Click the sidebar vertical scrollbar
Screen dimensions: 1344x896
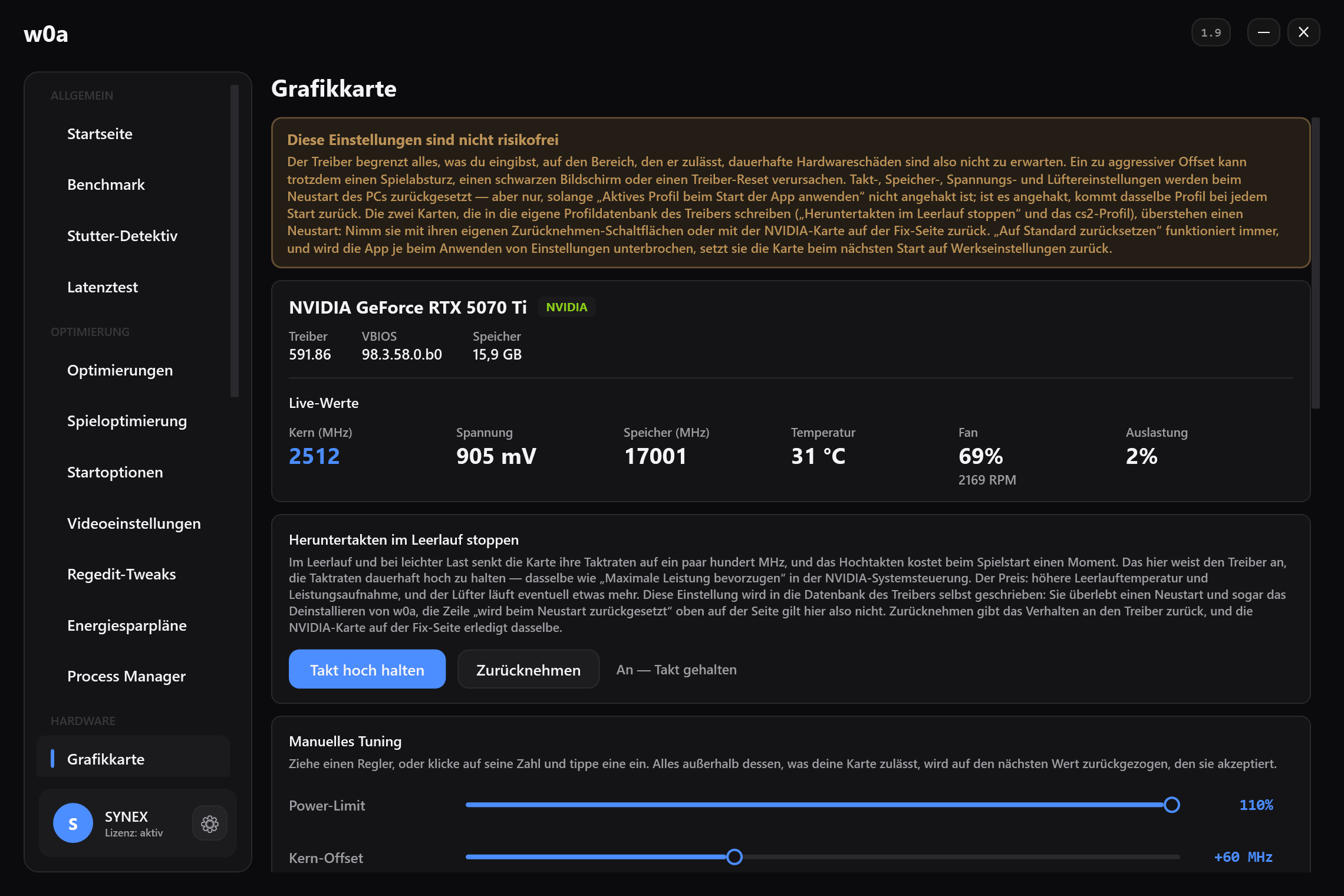pyautogui.click(x=235, y=241)
